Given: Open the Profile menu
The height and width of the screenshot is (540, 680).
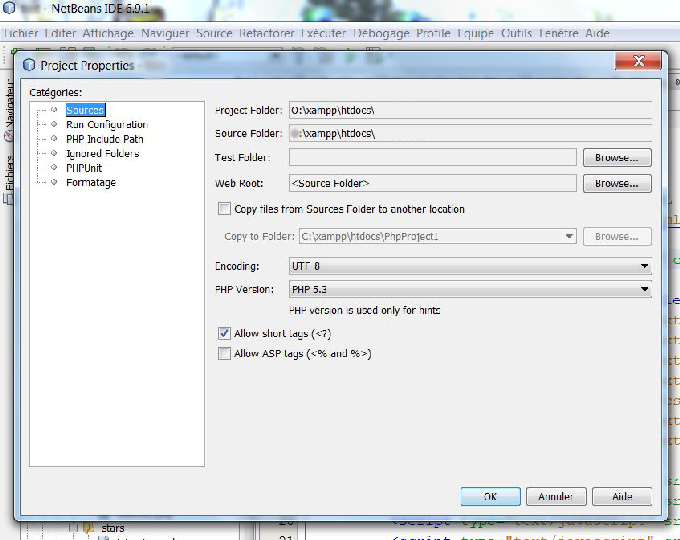Looking at the screenshot, I should click(x=433, y=33).
